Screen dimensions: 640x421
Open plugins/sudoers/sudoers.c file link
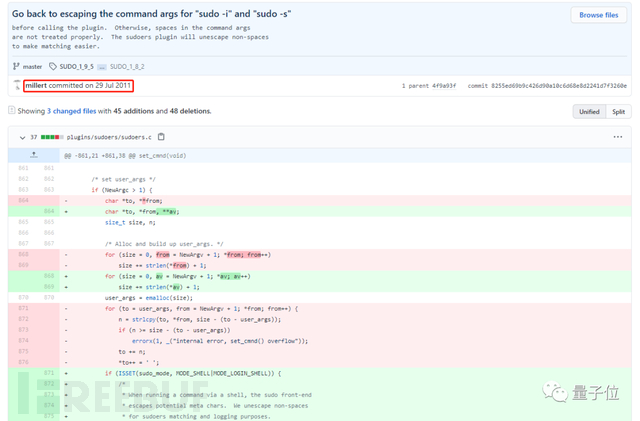109,137
